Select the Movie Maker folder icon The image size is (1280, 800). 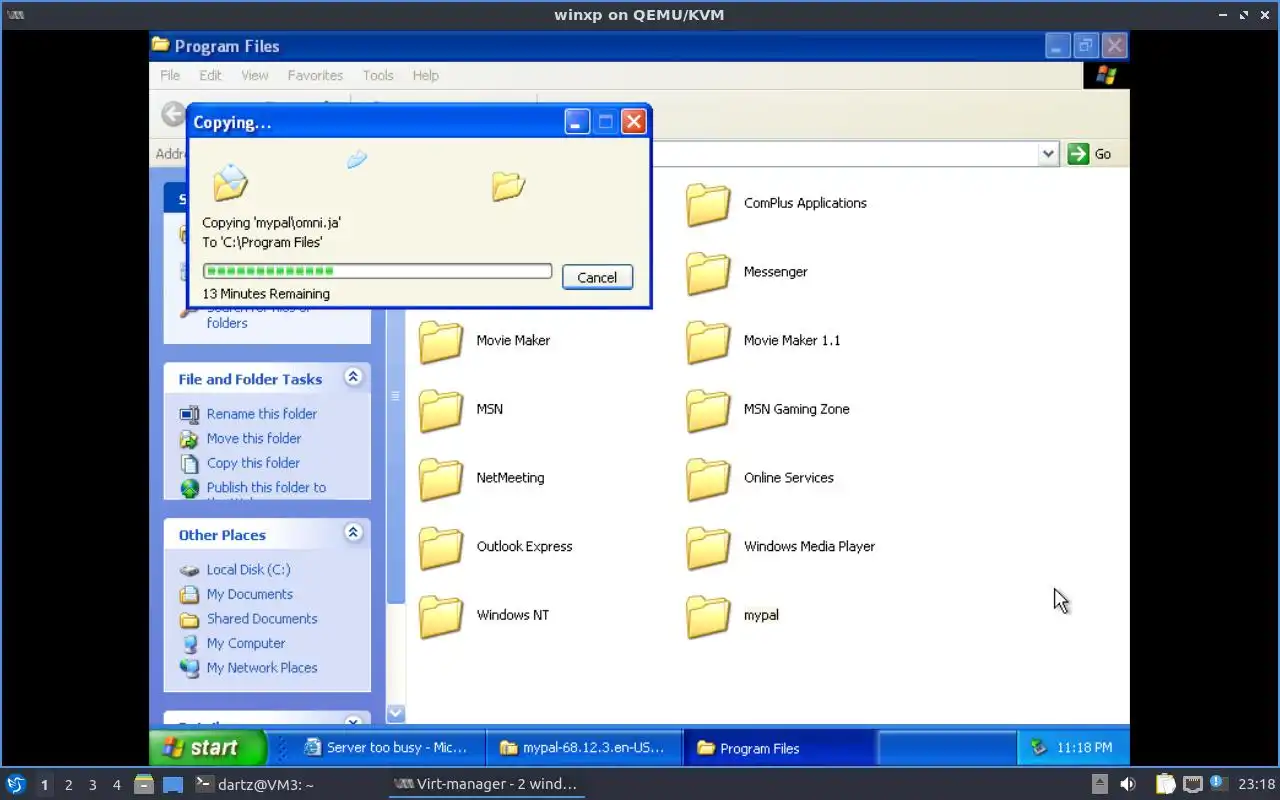click(x=441, y=342)
